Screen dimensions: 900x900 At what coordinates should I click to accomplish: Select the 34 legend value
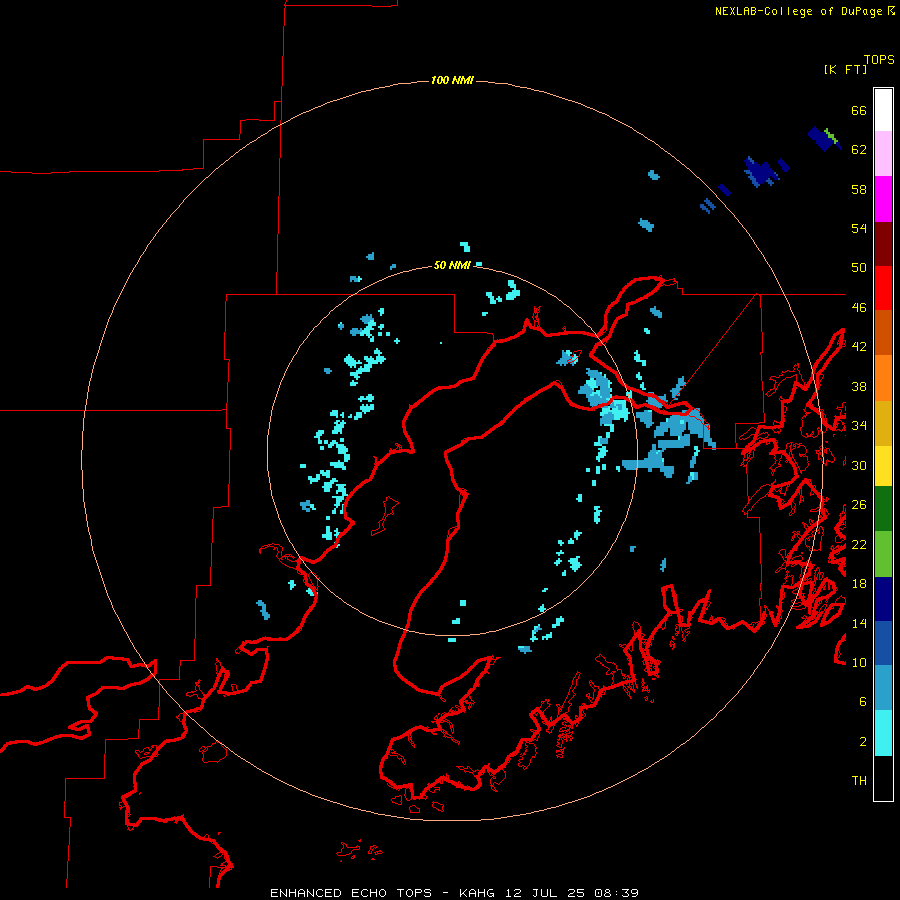click(x=859, y=425)
